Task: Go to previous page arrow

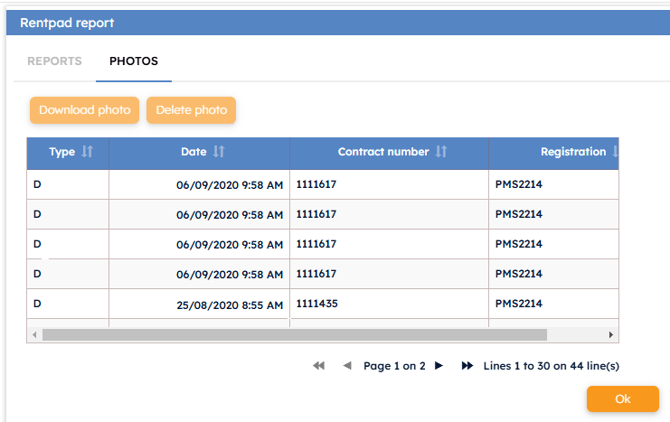Action: coord(347,366)
